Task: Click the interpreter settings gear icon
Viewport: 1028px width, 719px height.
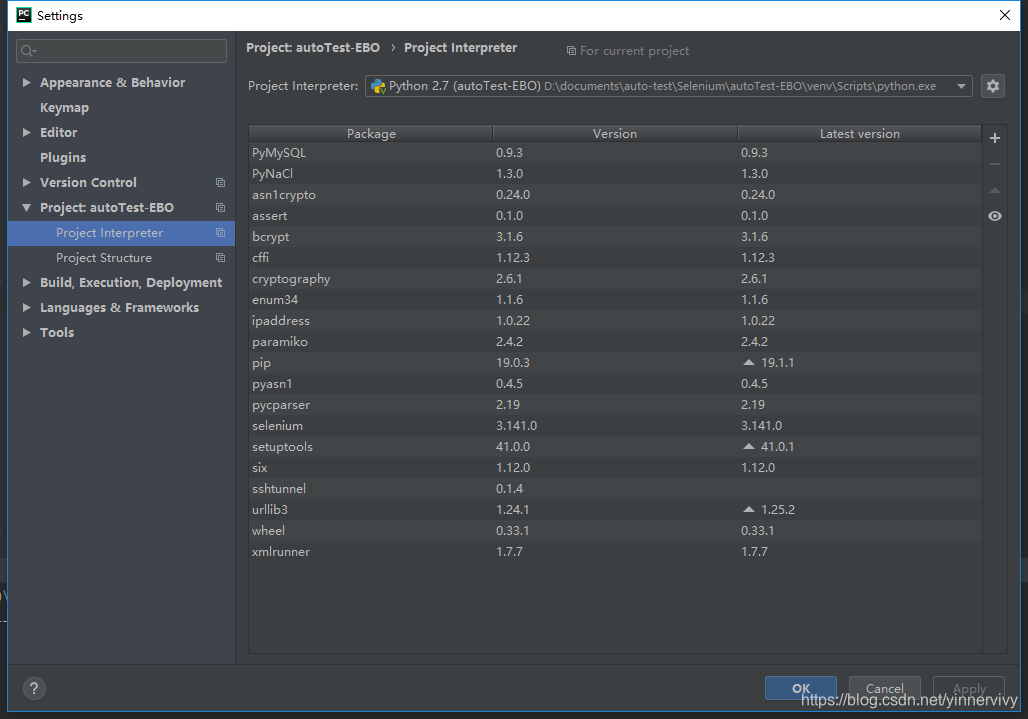Action: 993,86
